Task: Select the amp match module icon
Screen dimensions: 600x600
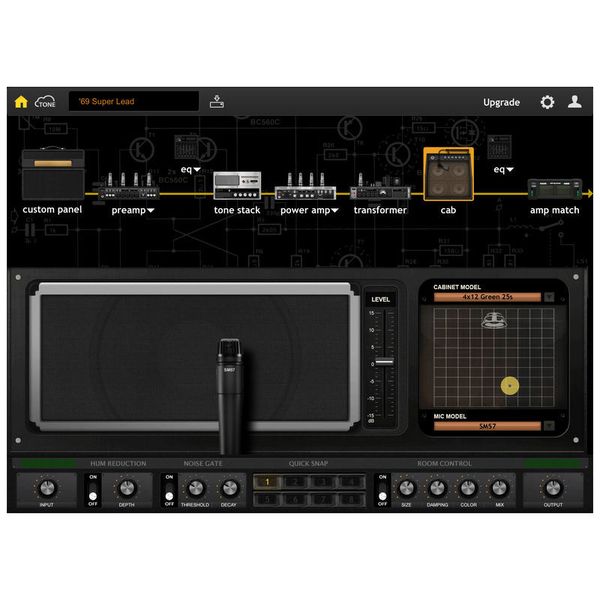Action: click(555, 189)
